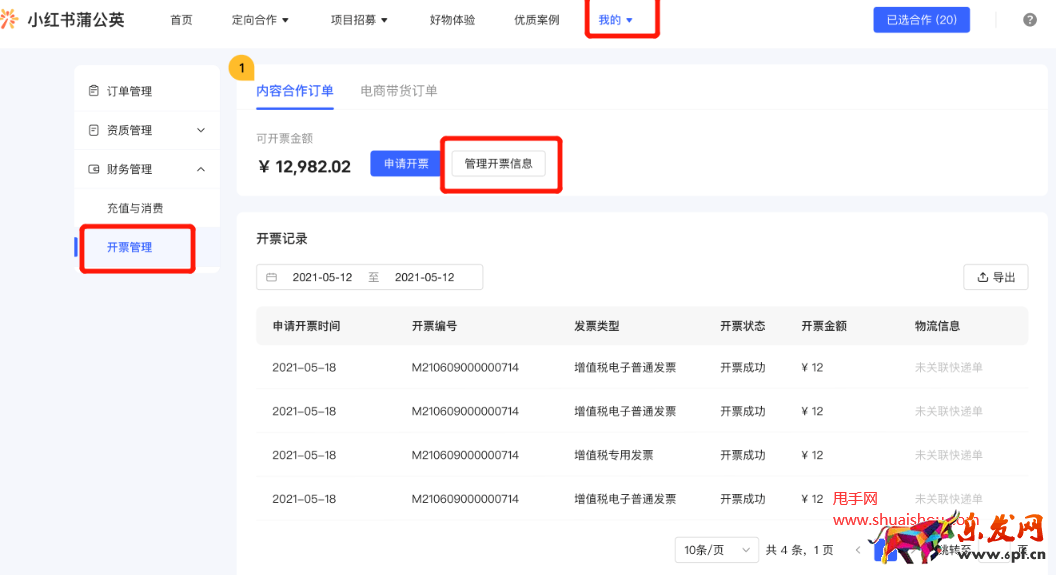The height and width of the screenshot is (575, 1056).
Task: Click 开票成功 status in 增值税专用发票 row
Action: pos(743,455)
